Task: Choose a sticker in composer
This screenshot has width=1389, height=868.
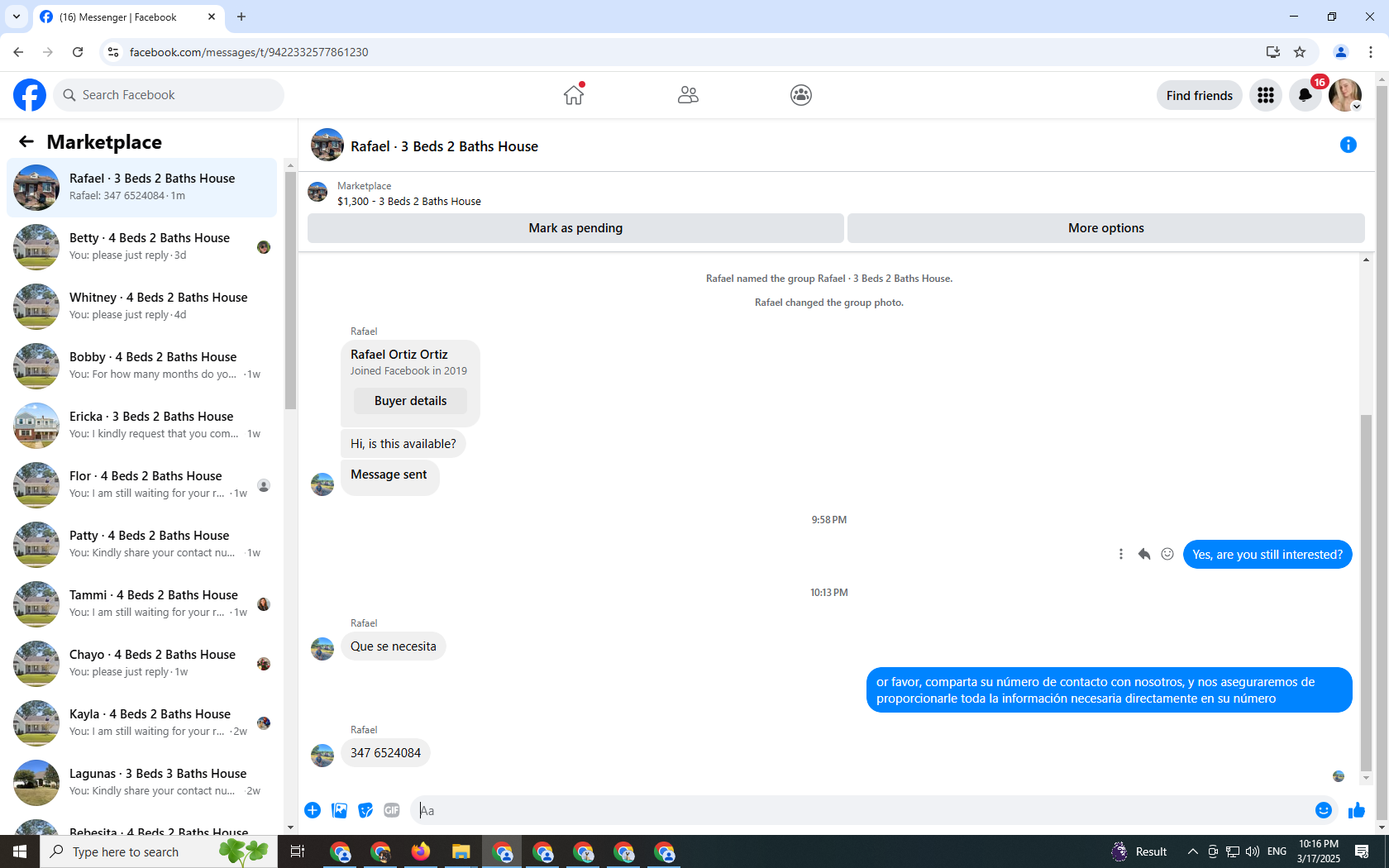Action: [x=365, y=810]
